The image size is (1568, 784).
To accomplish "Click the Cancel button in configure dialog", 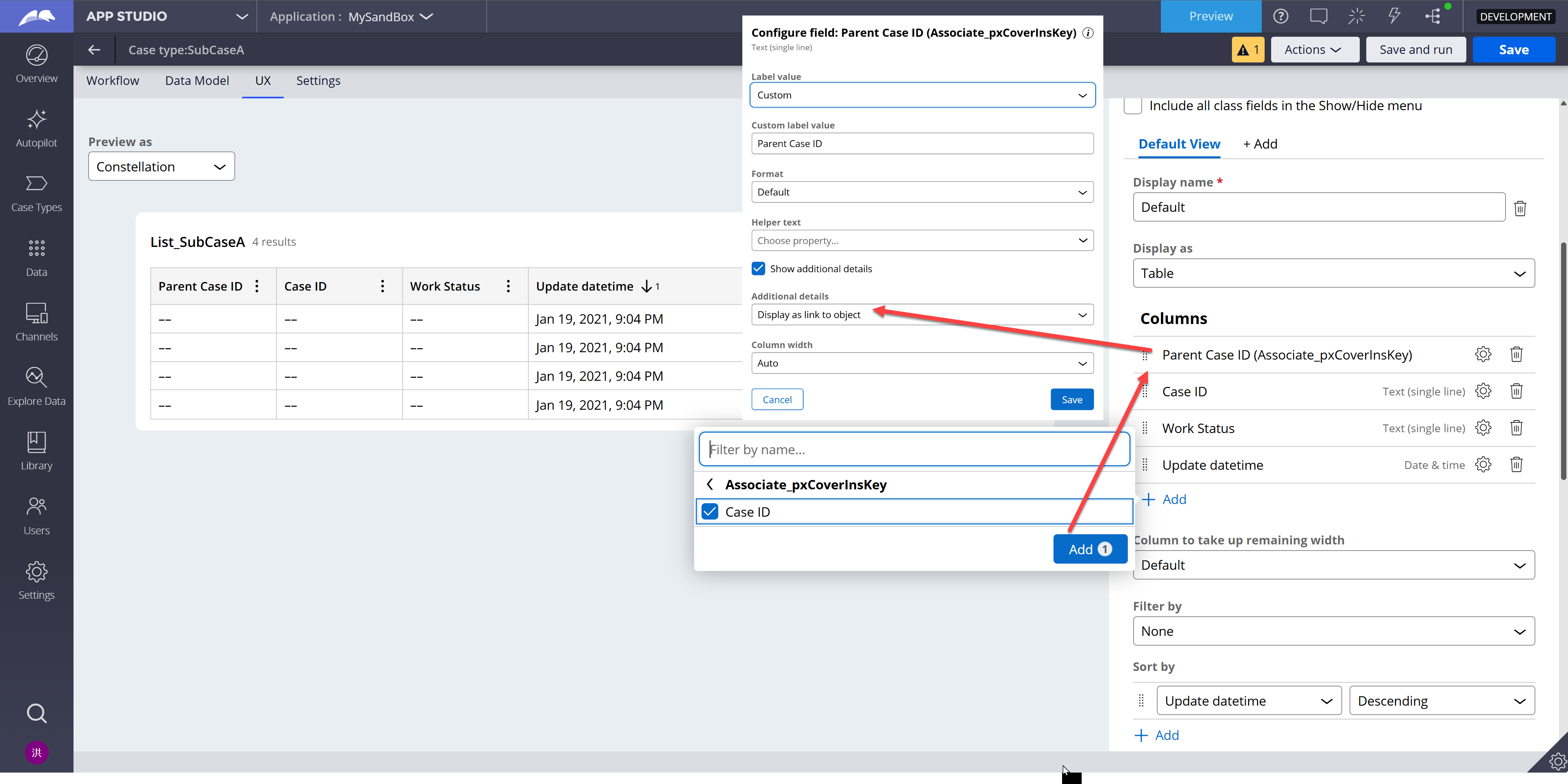I will coord(777,400).
